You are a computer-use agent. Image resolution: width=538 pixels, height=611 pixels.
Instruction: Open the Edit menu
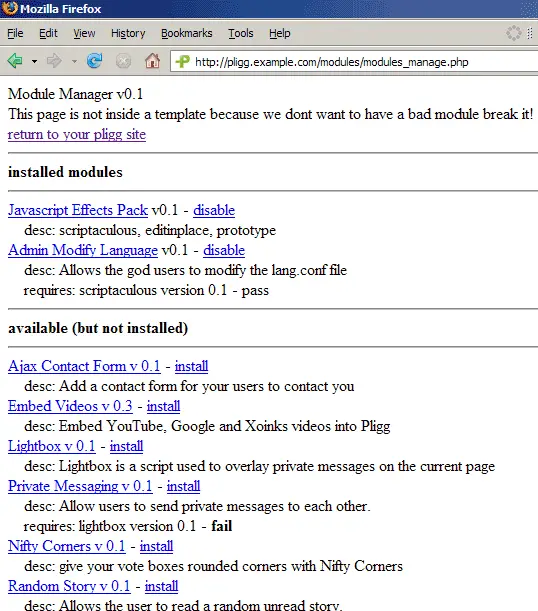48,34
